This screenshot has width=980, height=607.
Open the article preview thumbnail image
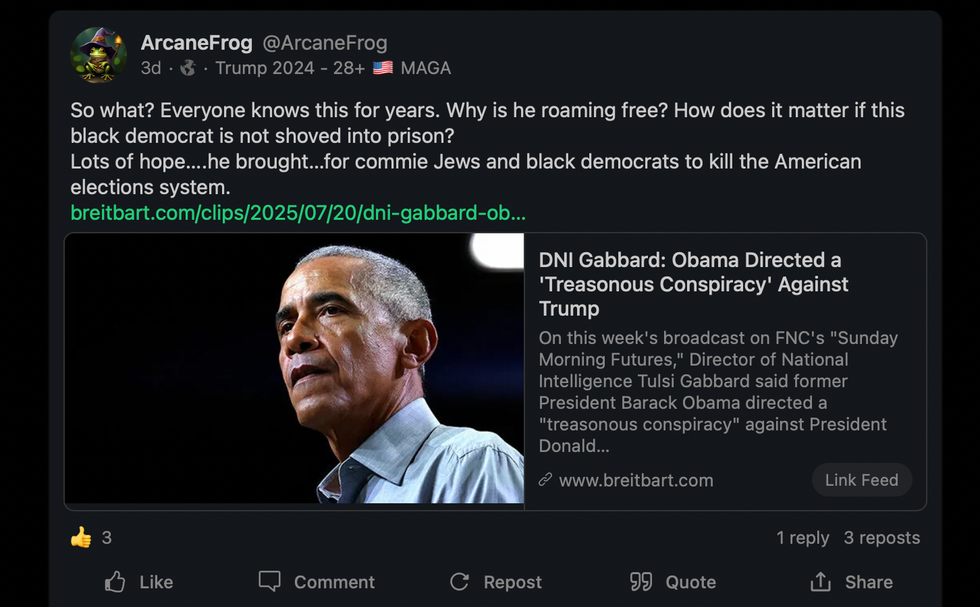pyautogui.click(x=294, y=371)
